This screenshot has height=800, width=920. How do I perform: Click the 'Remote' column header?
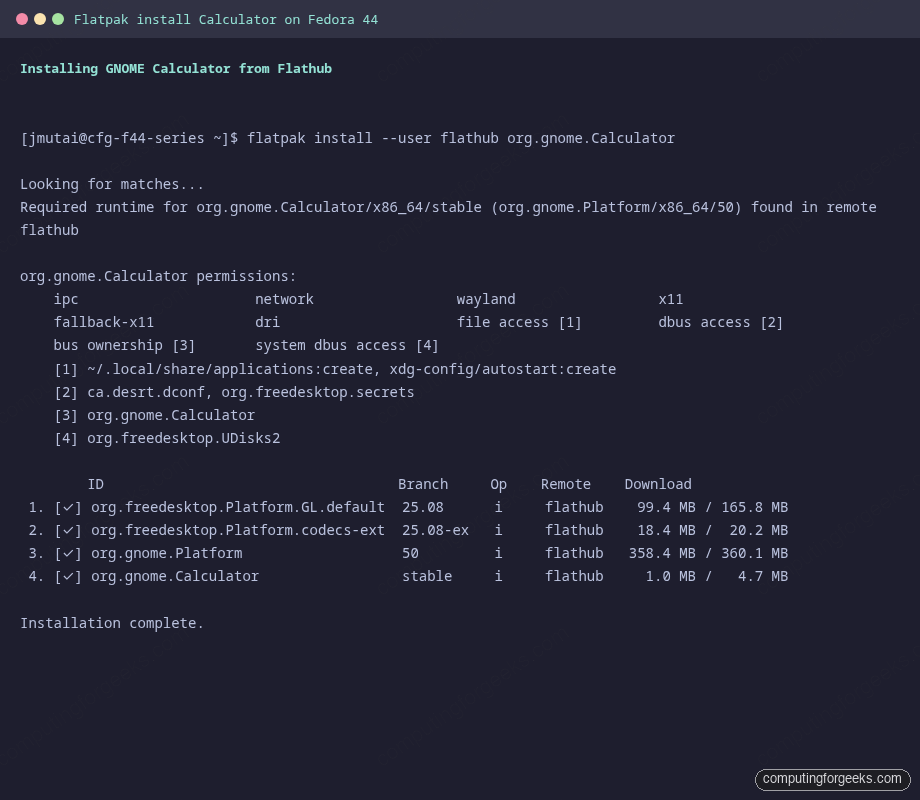[566, 484]
